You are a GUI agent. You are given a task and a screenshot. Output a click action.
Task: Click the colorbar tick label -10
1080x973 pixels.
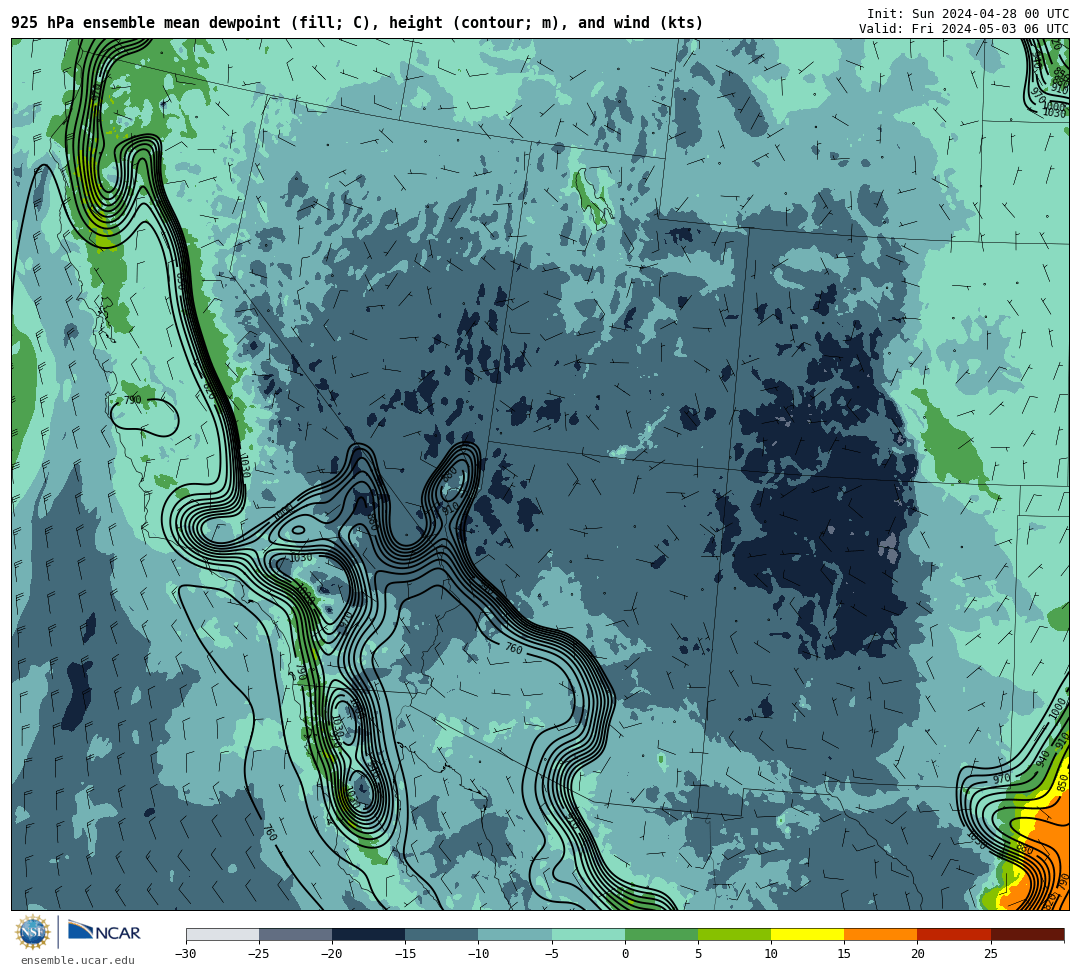pyautogui.click(x=478, y=954)
